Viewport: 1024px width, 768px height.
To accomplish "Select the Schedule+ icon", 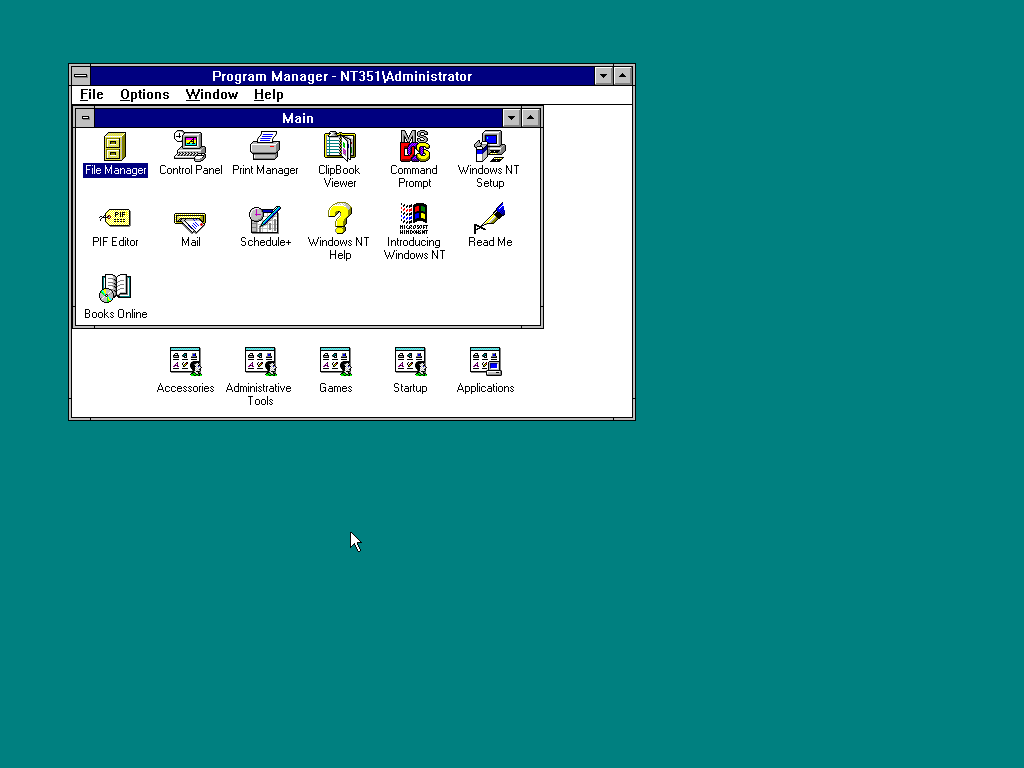I will 265,219.
